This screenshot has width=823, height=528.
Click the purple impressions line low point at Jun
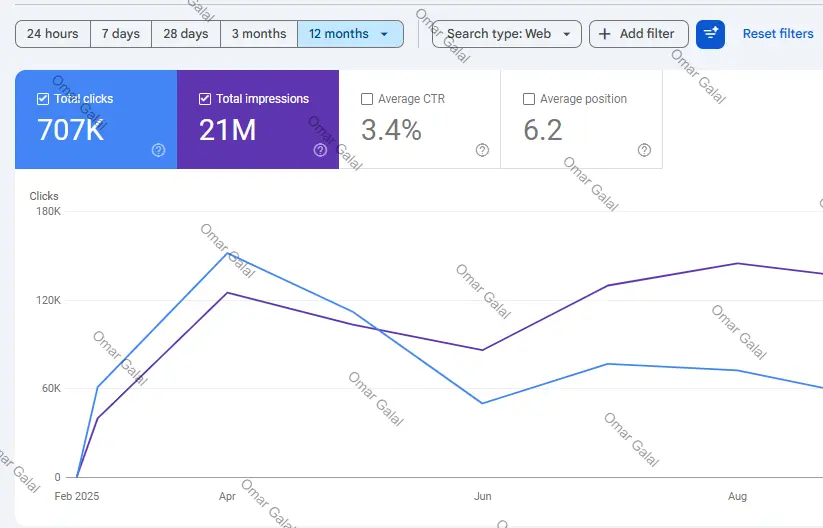(482, 350)
